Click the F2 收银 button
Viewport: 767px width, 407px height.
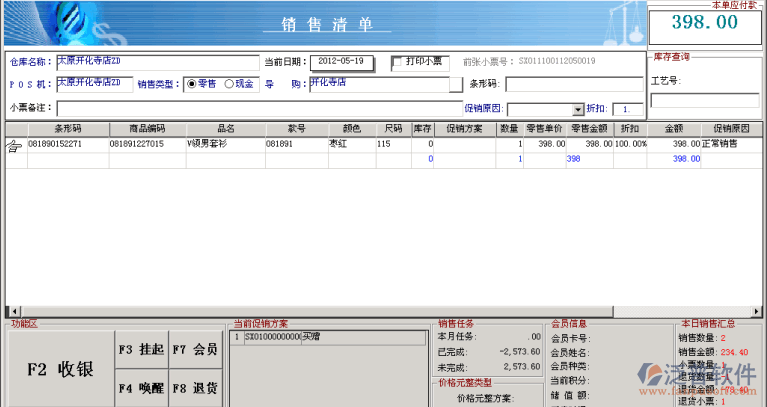coord(61,369)
